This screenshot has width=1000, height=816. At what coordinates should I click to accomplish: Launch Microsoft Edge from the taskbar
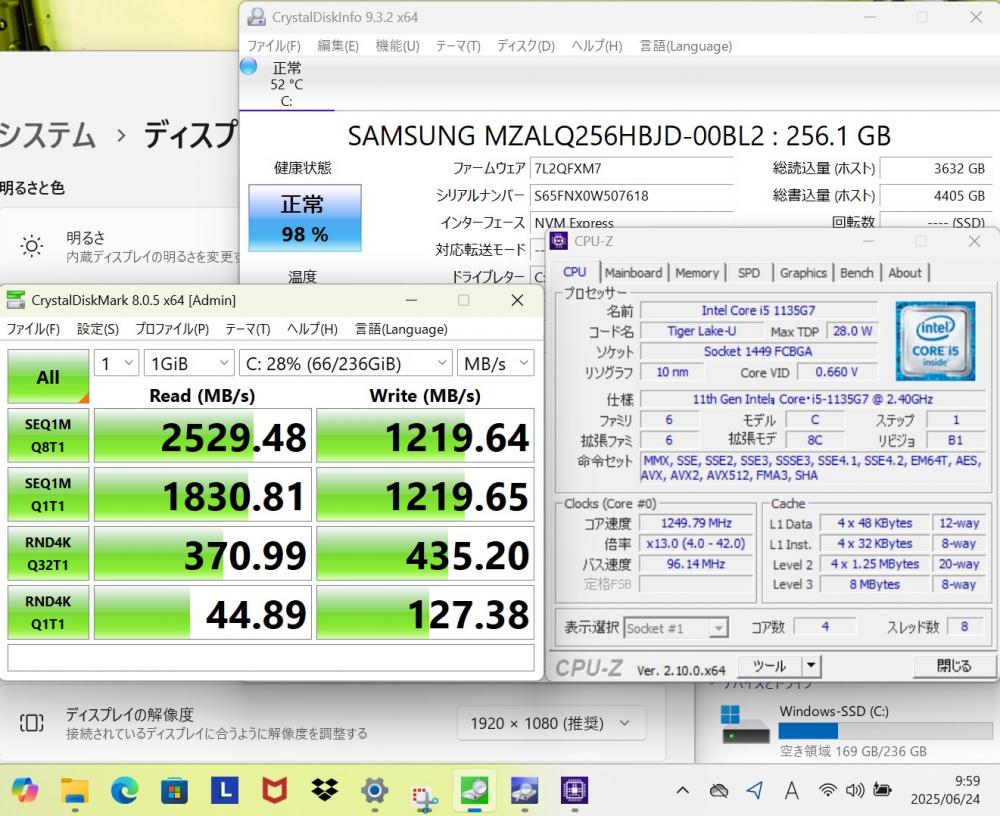coord(124,790)
